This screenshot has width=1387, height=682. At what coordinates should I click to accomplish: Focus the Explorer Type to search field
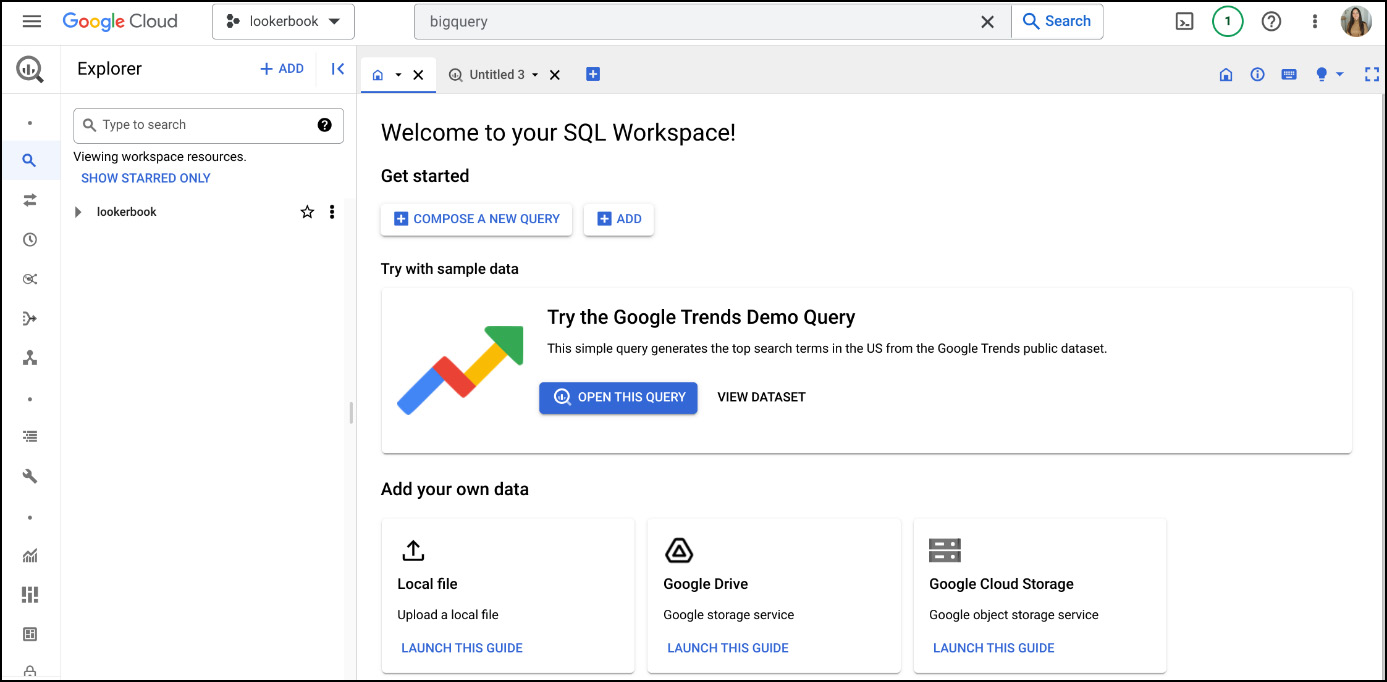(208, 125)
